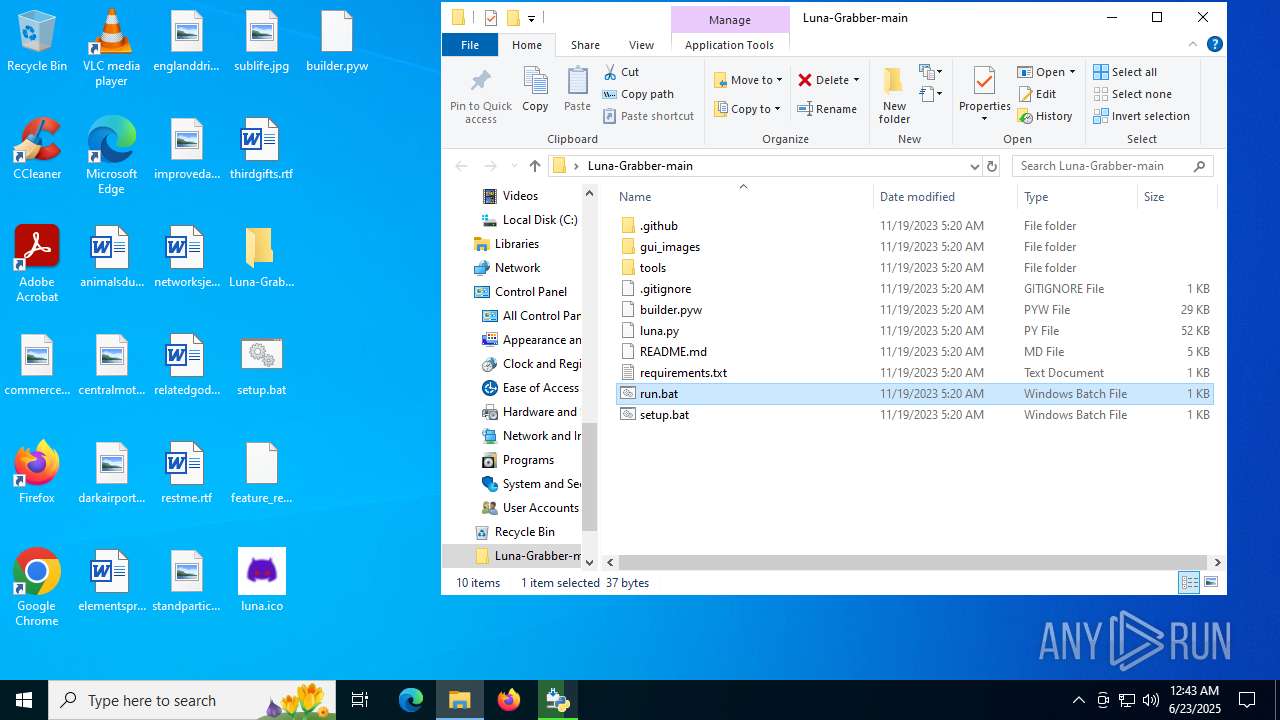The image size is (1280, 720).
Task: Select Local Disk (C:) in navigation pane
Action: [530, 220]
